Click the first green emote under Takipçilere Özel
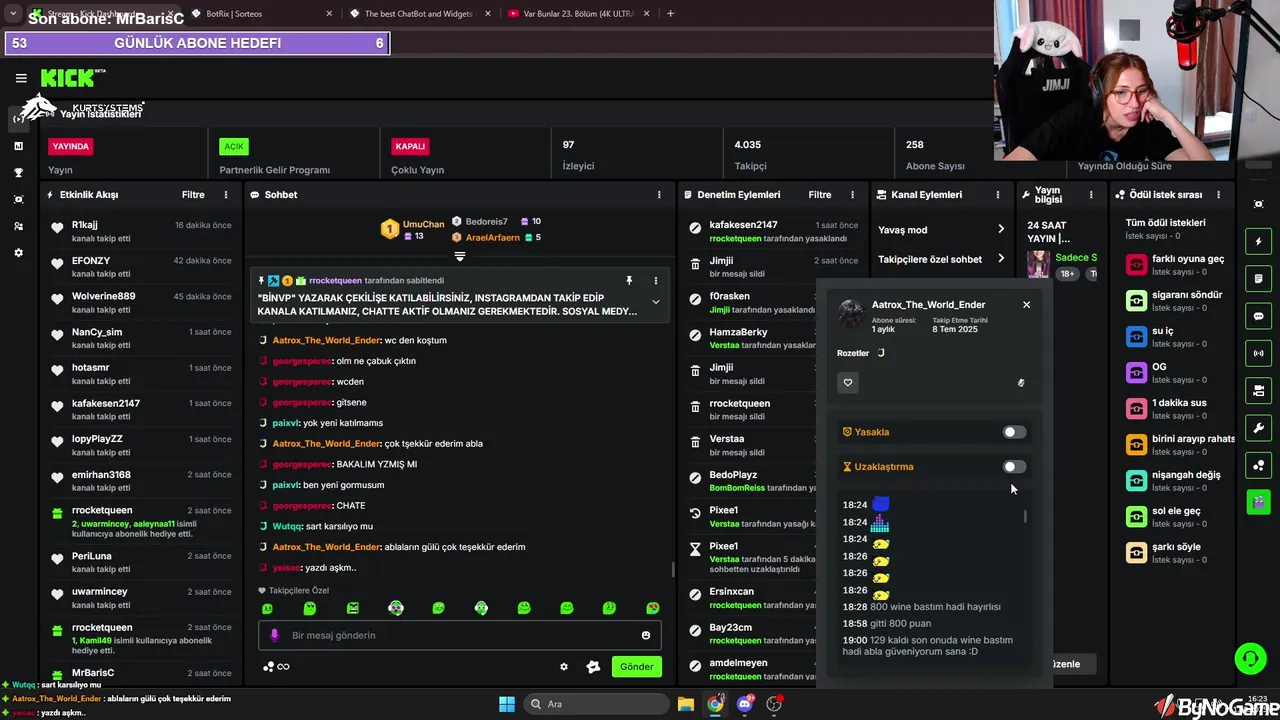The width and height of the screenshot is (1280, 720). tap(267, 608)
